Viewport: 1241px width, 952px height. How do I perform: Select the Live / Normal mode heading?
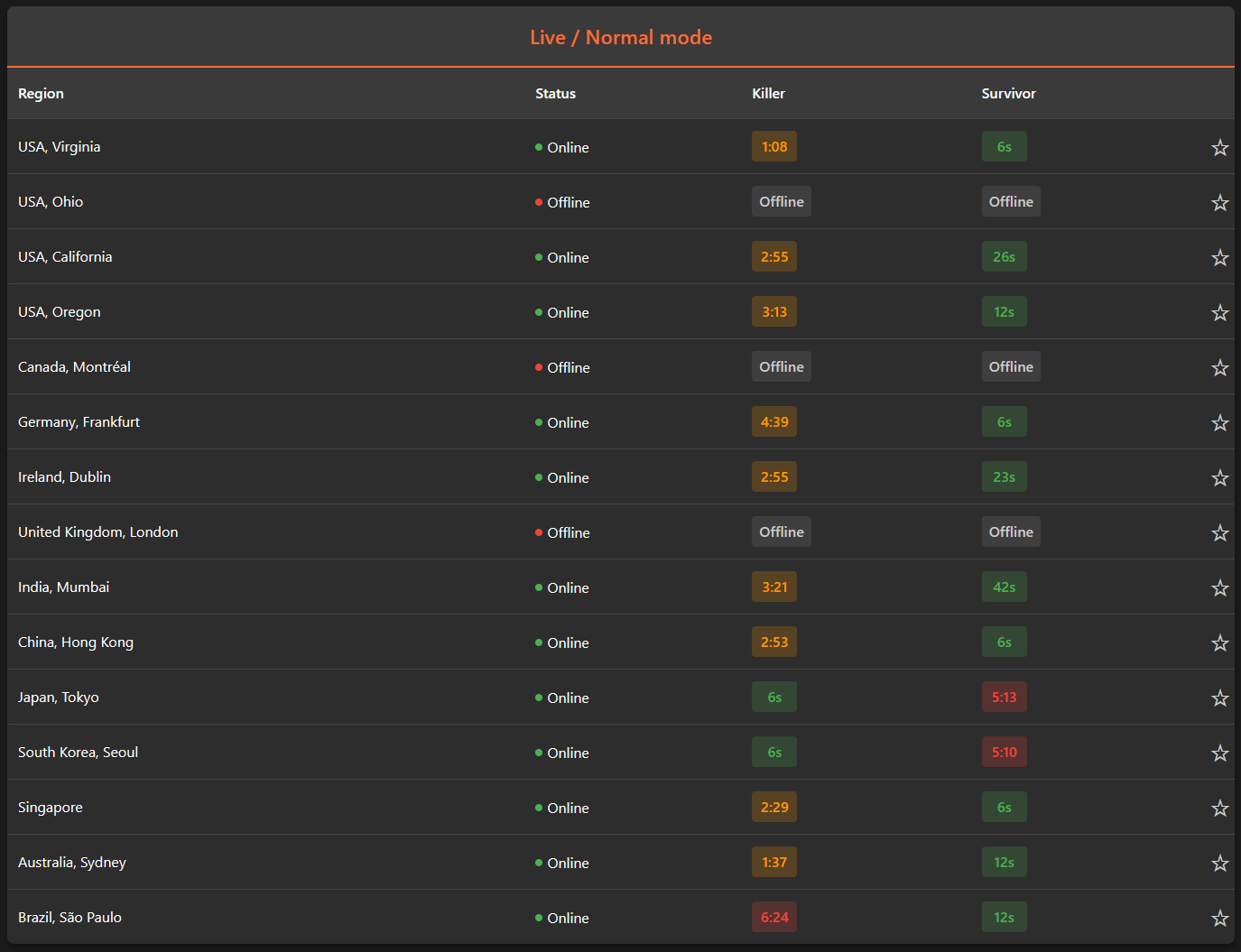(x=621, y=37)
